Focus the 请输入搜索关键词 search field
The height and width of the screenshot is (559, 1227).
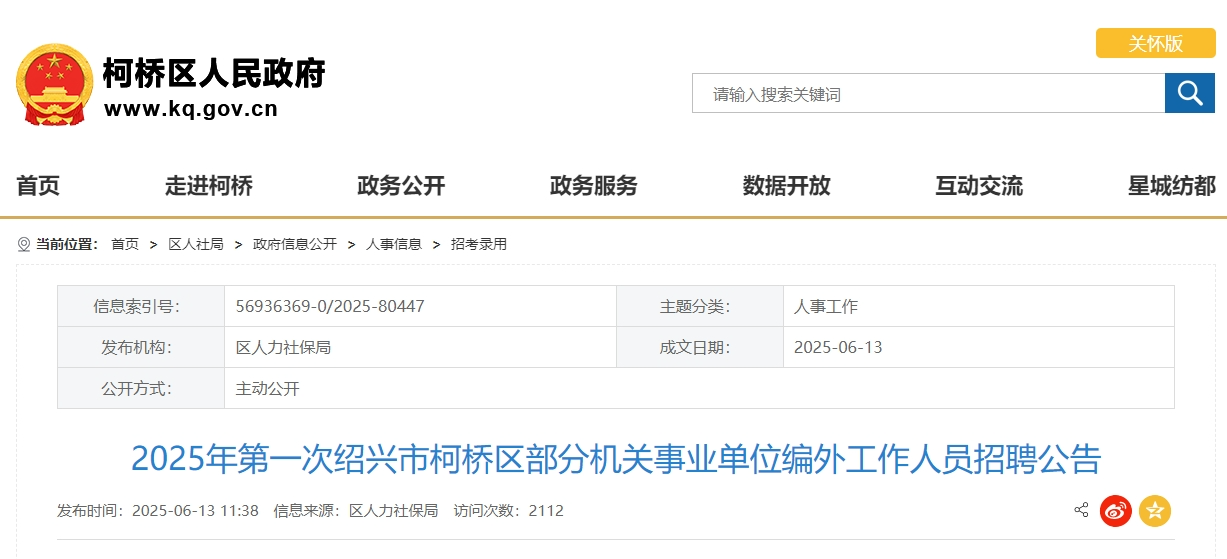point(929,93)
